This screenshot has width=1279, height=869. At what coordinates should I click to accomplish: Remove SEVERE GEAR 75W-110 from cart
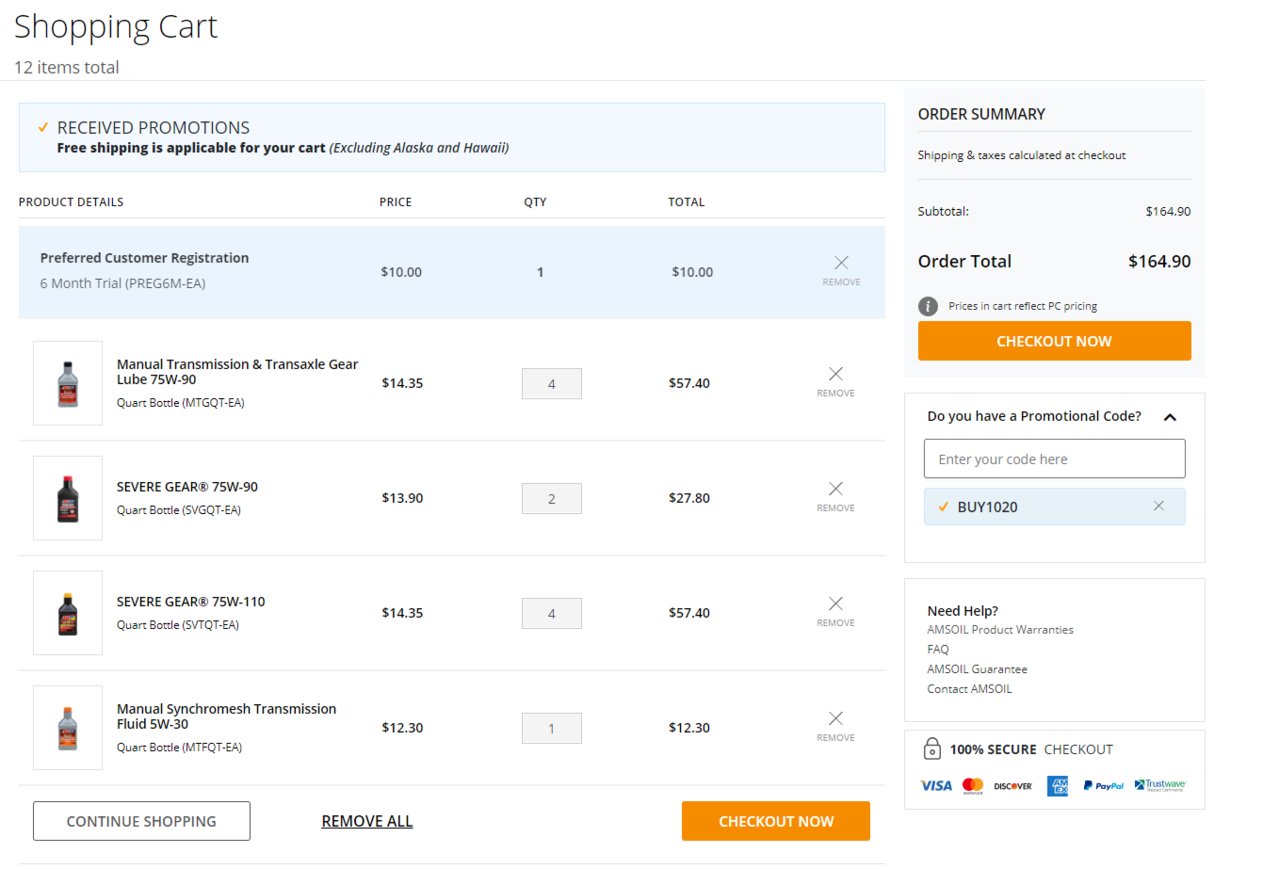coord(836,611)
